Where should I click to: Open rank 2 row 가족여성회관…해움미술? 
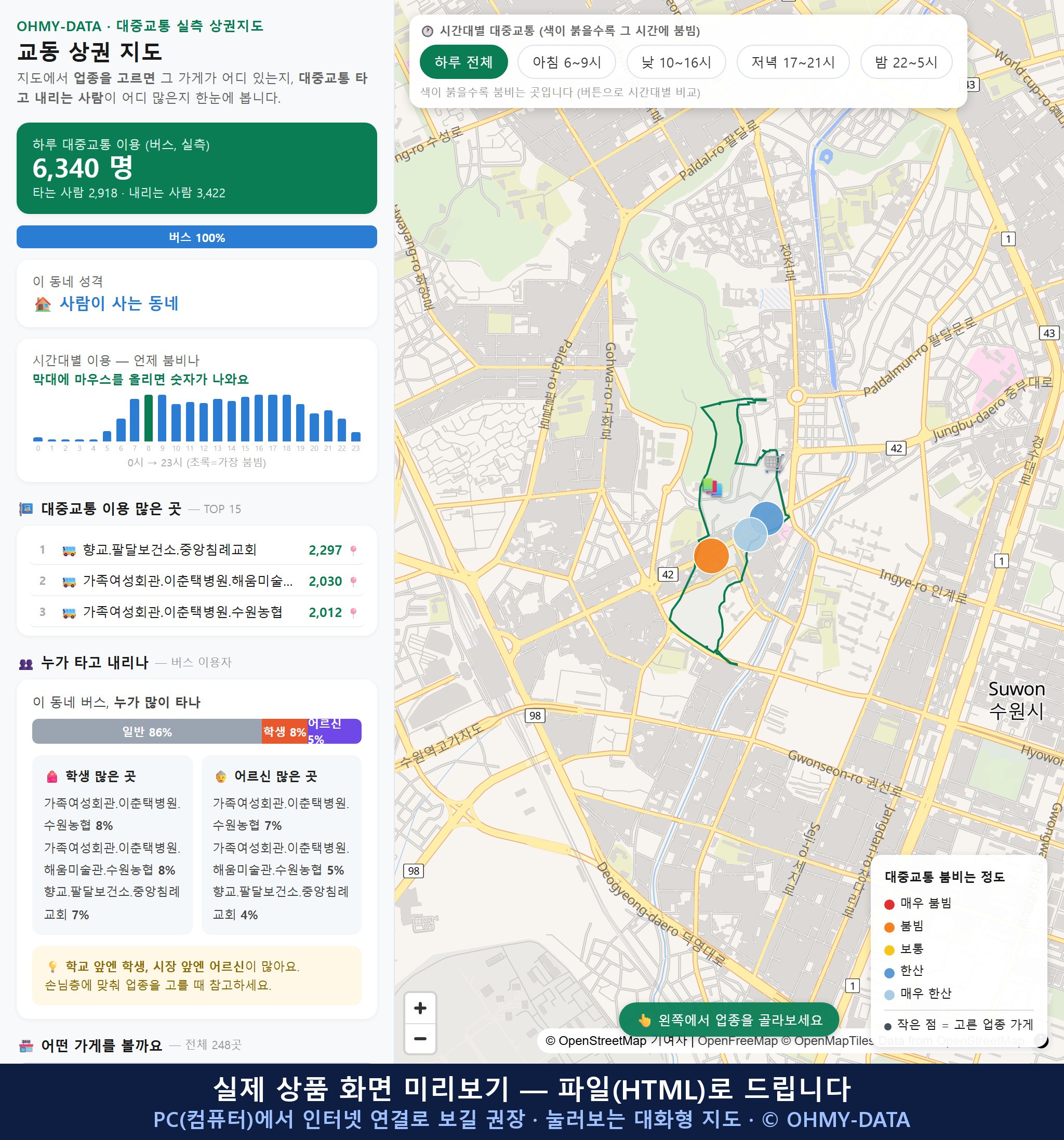tap(196, 582)
